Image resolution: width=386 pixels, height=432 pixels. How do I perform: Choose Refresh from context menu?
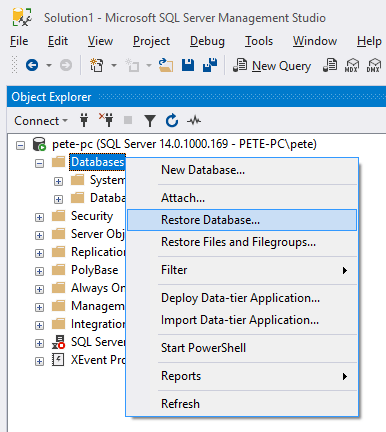point(242,404)
